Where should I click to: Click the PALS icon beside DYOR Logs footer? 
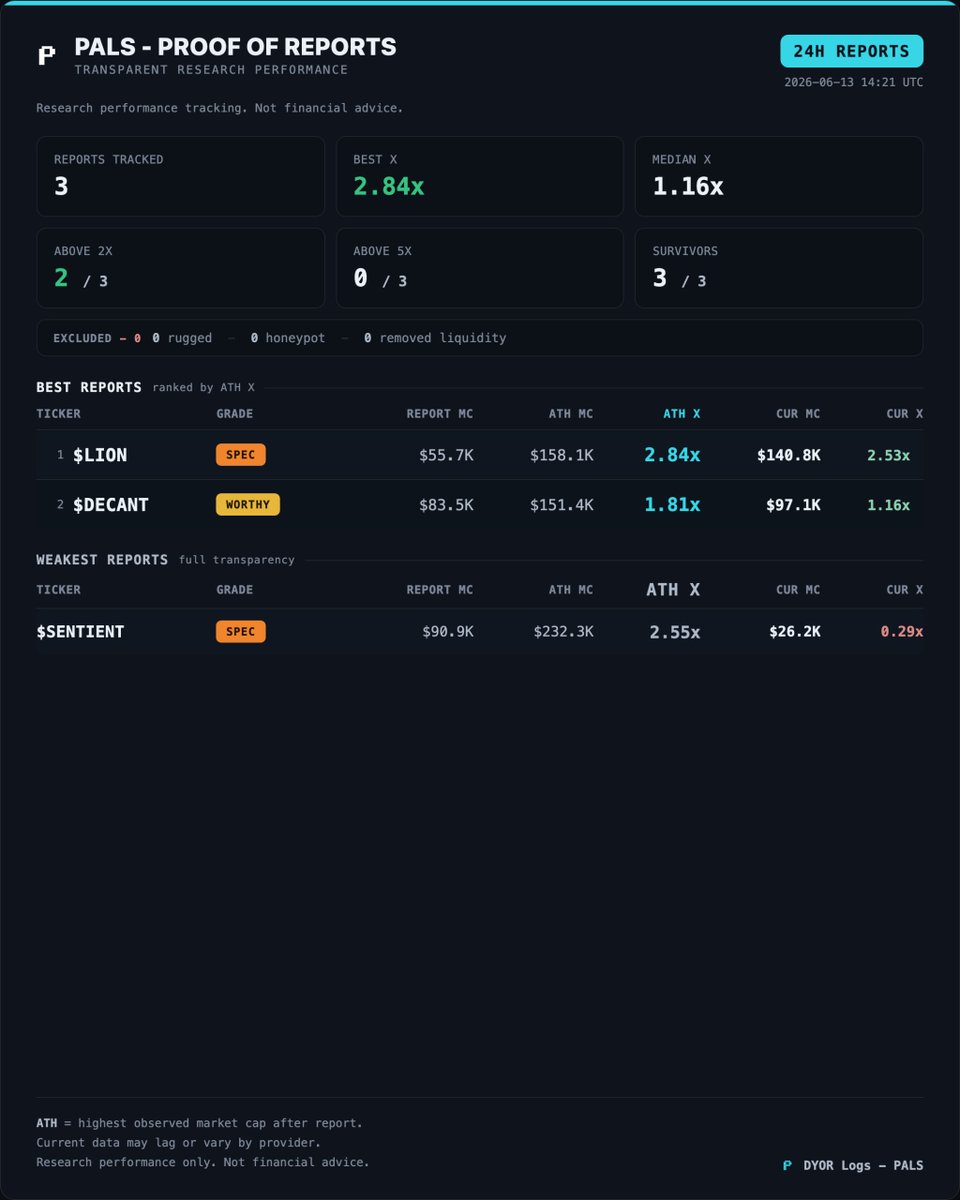point(788,1165)
